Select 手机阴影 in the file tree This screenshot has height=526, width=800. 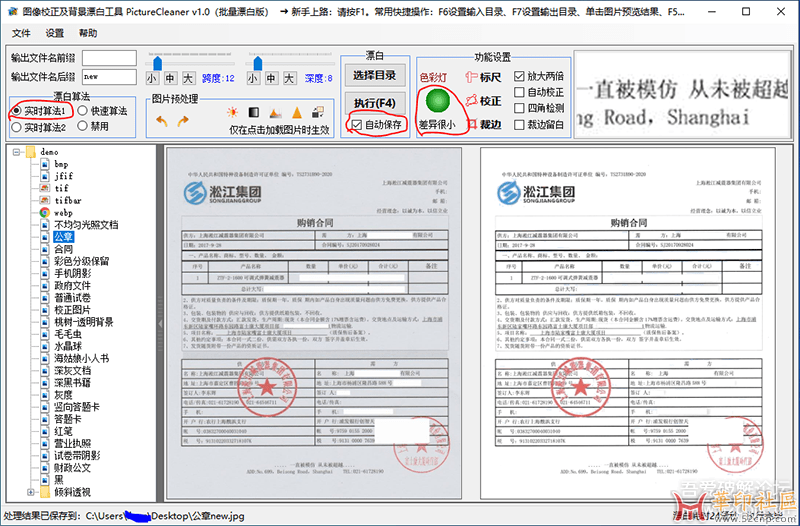tap(72, 273)
